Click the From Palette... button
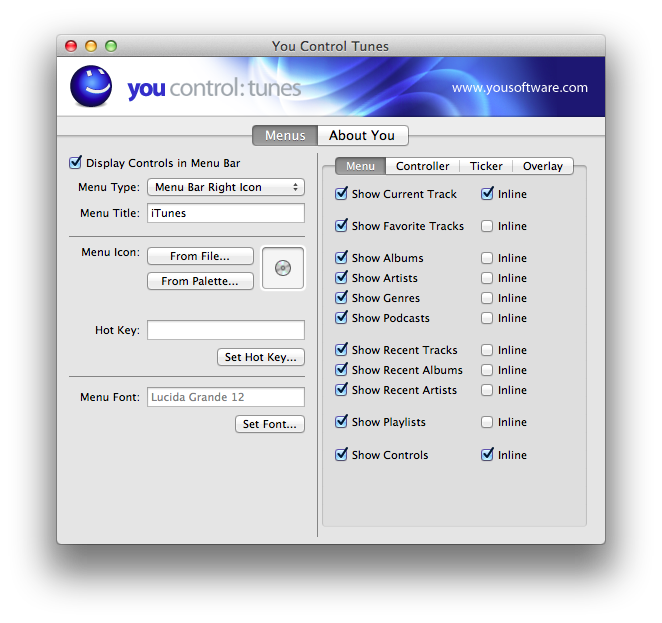 tap(200, 281)
